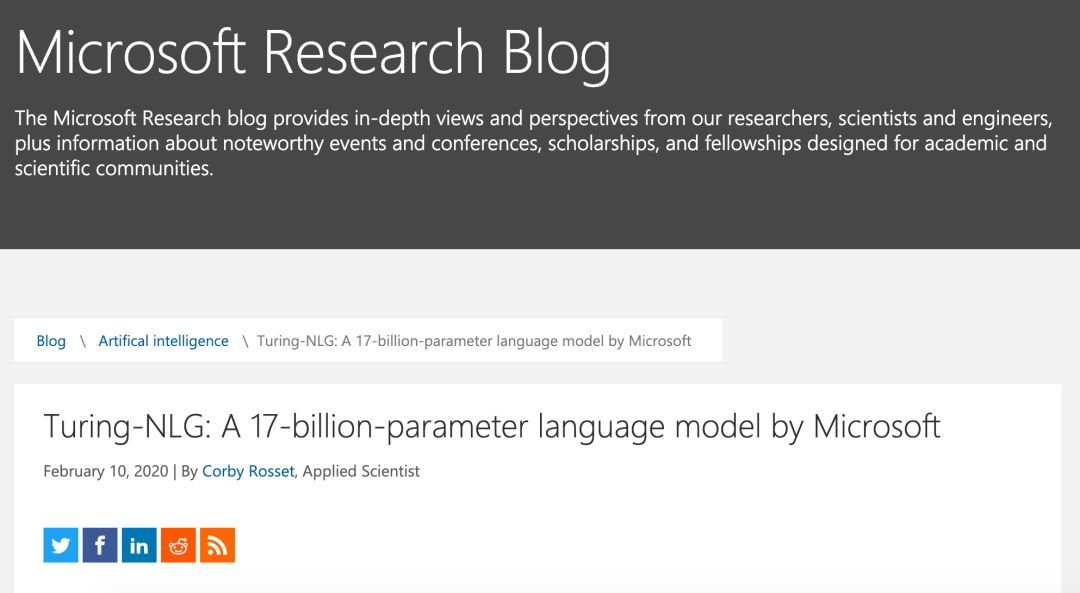Image resolution: width=1080 pixels, height=593 pixels.
Task: Post article to Reddit
Action: 178,545
